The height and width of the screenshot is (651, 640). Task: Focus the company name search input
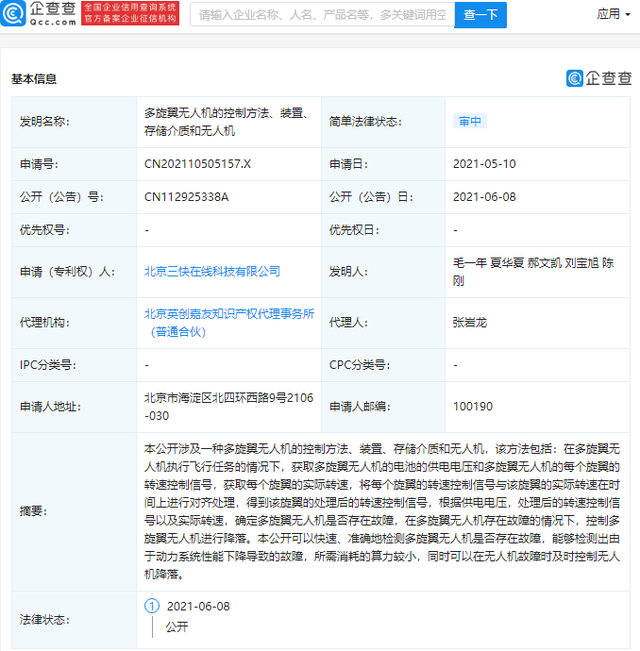[320, 15]
